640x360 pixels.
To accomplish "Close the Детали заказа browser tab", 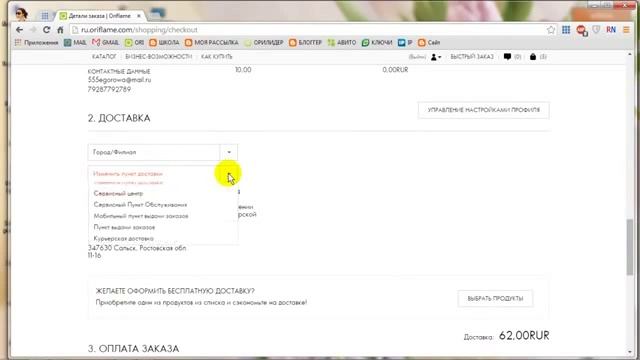I will pos(139,16).
